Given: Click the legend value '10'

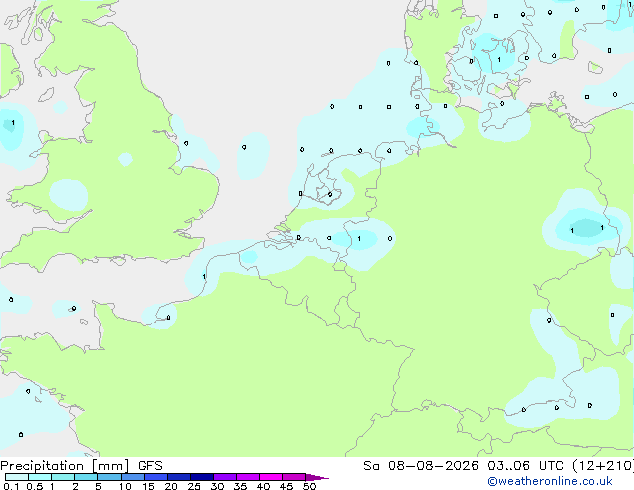Looking at the screenshot, I should [125, 486].
